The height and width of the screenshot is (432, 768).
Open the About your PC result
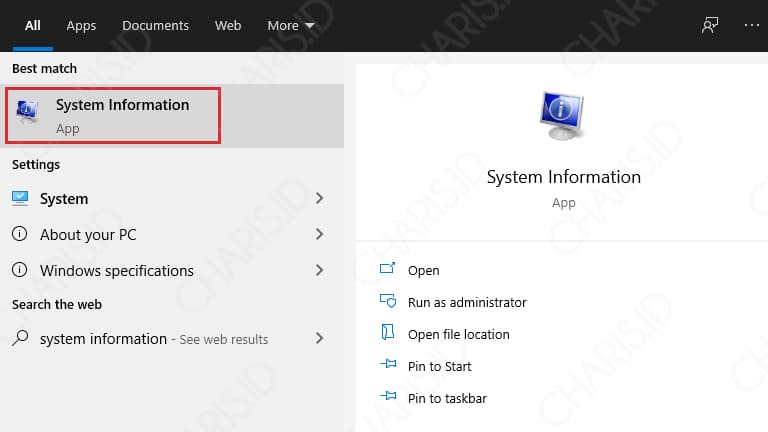[x=172, y=234]
